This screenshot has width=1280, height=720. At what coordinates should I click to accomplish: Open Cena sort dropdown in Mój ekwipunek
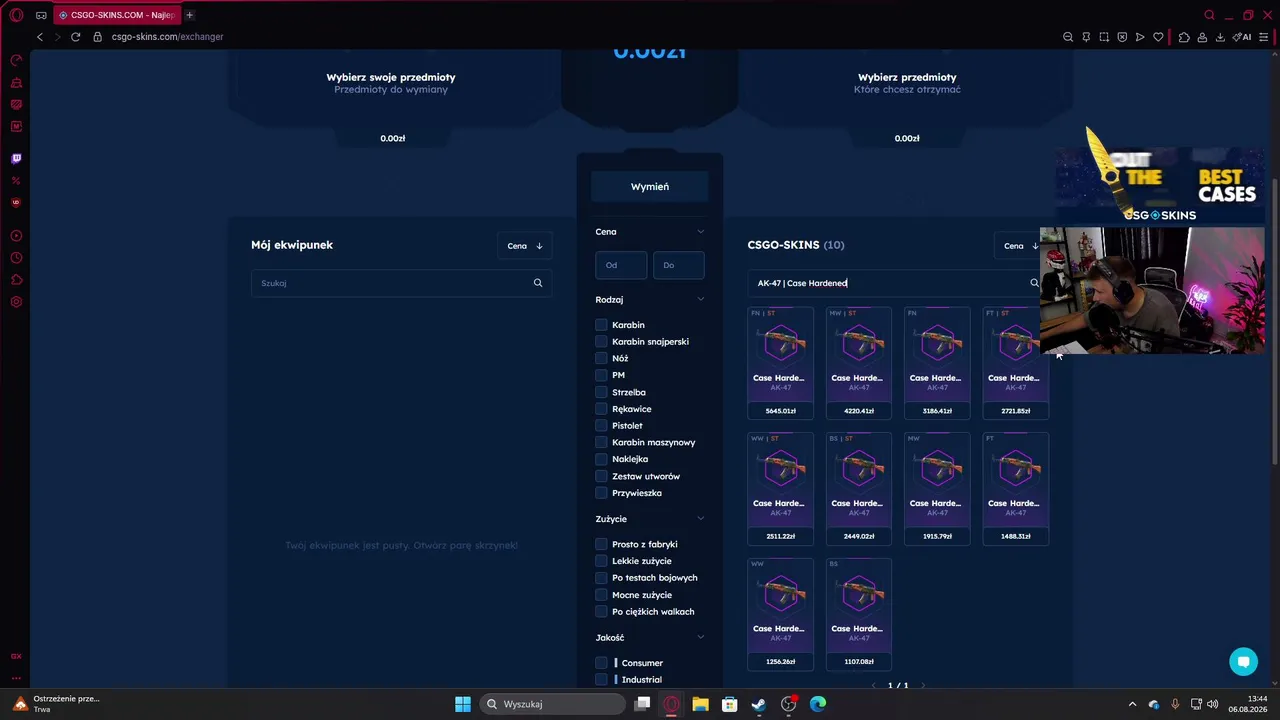[525, 246]
